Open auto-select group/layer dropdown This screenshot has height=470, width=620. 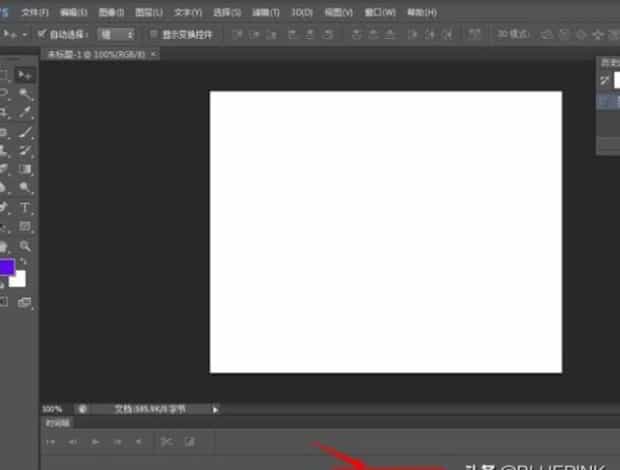coord(116,33)
